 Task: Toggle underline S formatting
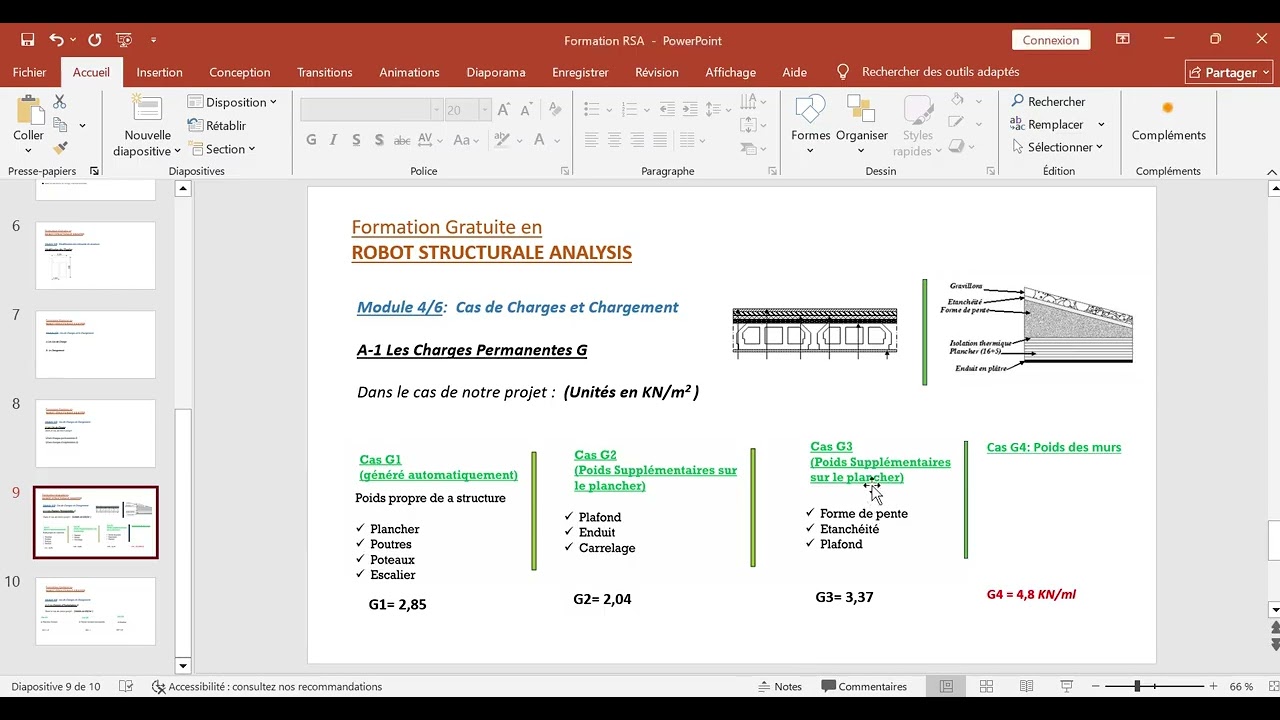(356, 140)
